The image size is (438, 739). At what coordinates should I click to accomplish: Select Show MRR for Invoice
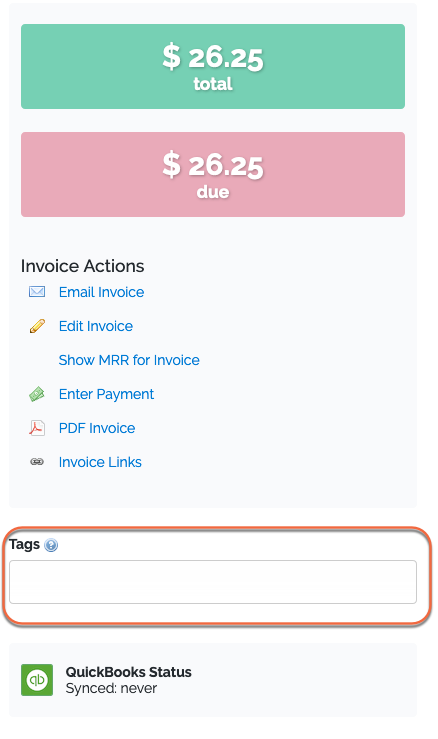[129, 360]
